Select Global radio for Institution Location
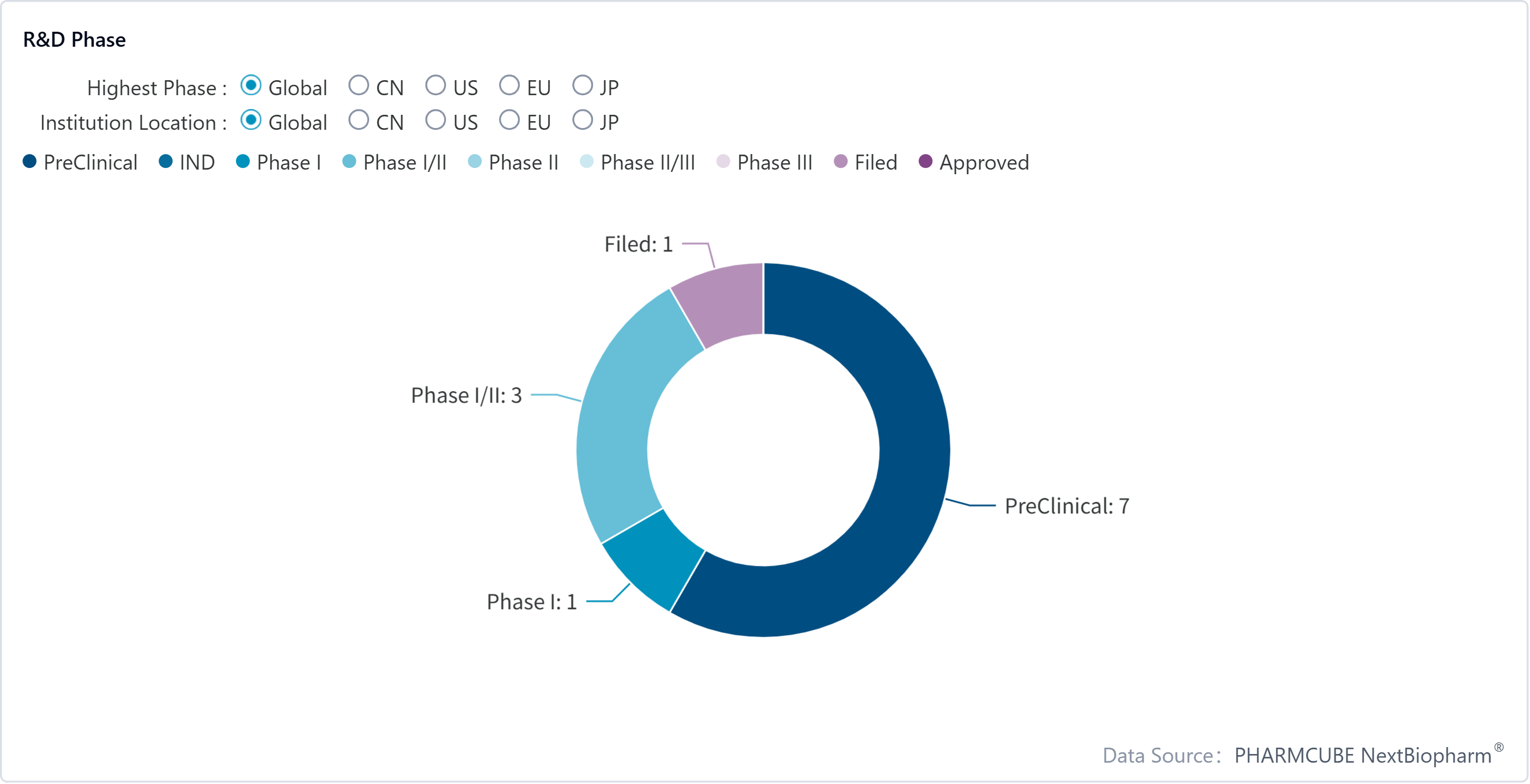 [x=250, y=120]
